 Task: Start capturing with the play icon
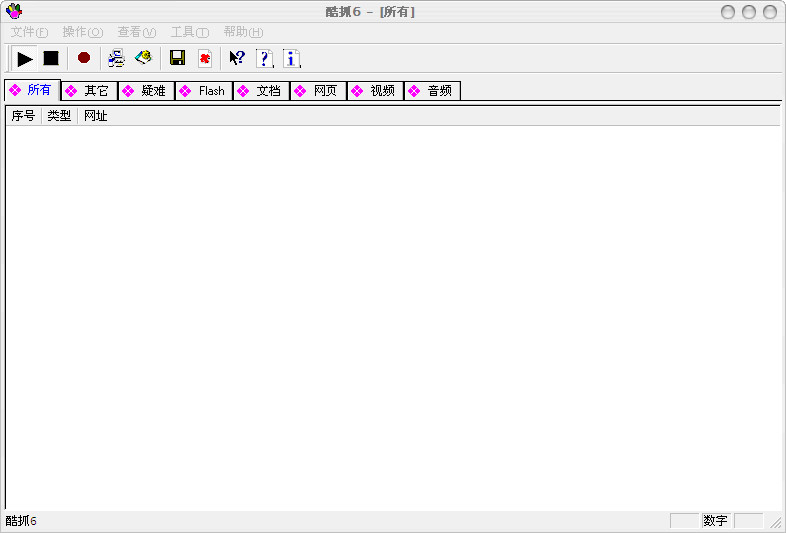click(x=24, y=59)
